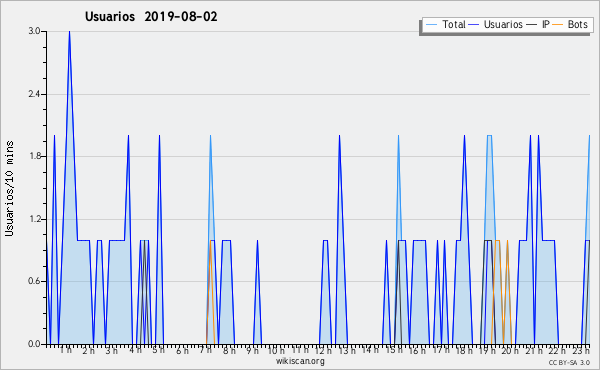
Task: Click the 3.0 peak near 1 h
Action: pos(69,32)
